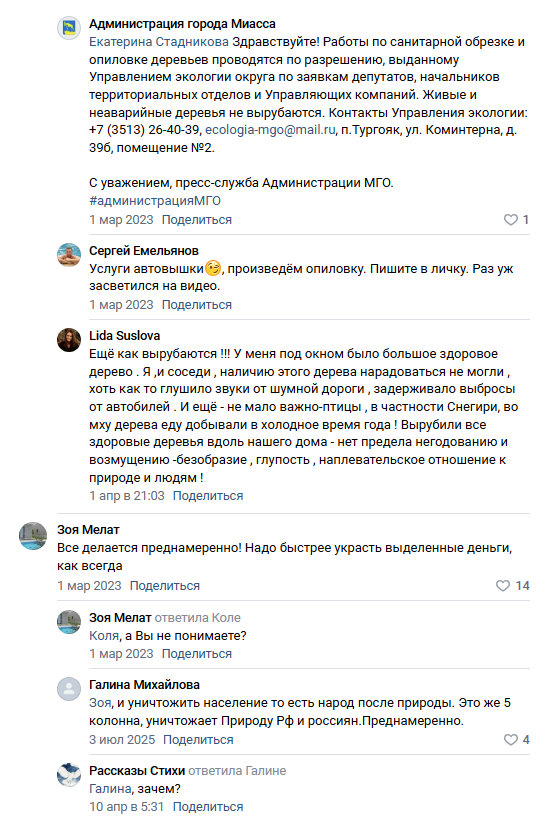548x820 pixels.
Task: Click 'ответила Коле' reply reference
Action: [198, 618]
